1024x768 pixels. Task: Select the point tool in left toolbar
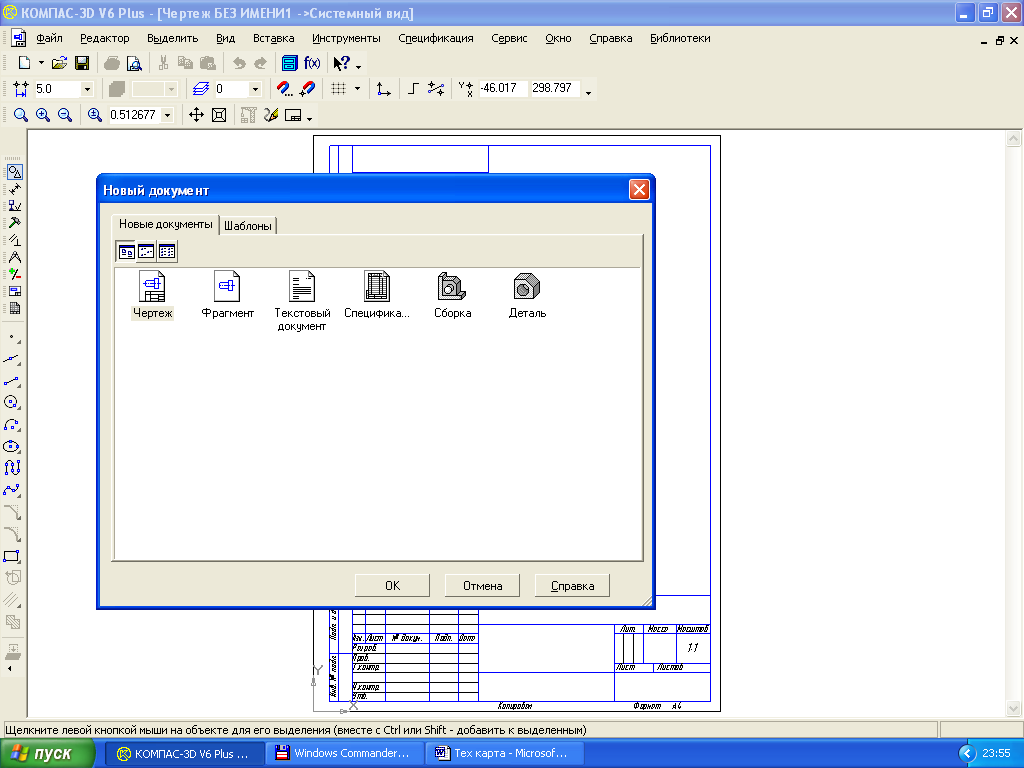click(13, 338)
